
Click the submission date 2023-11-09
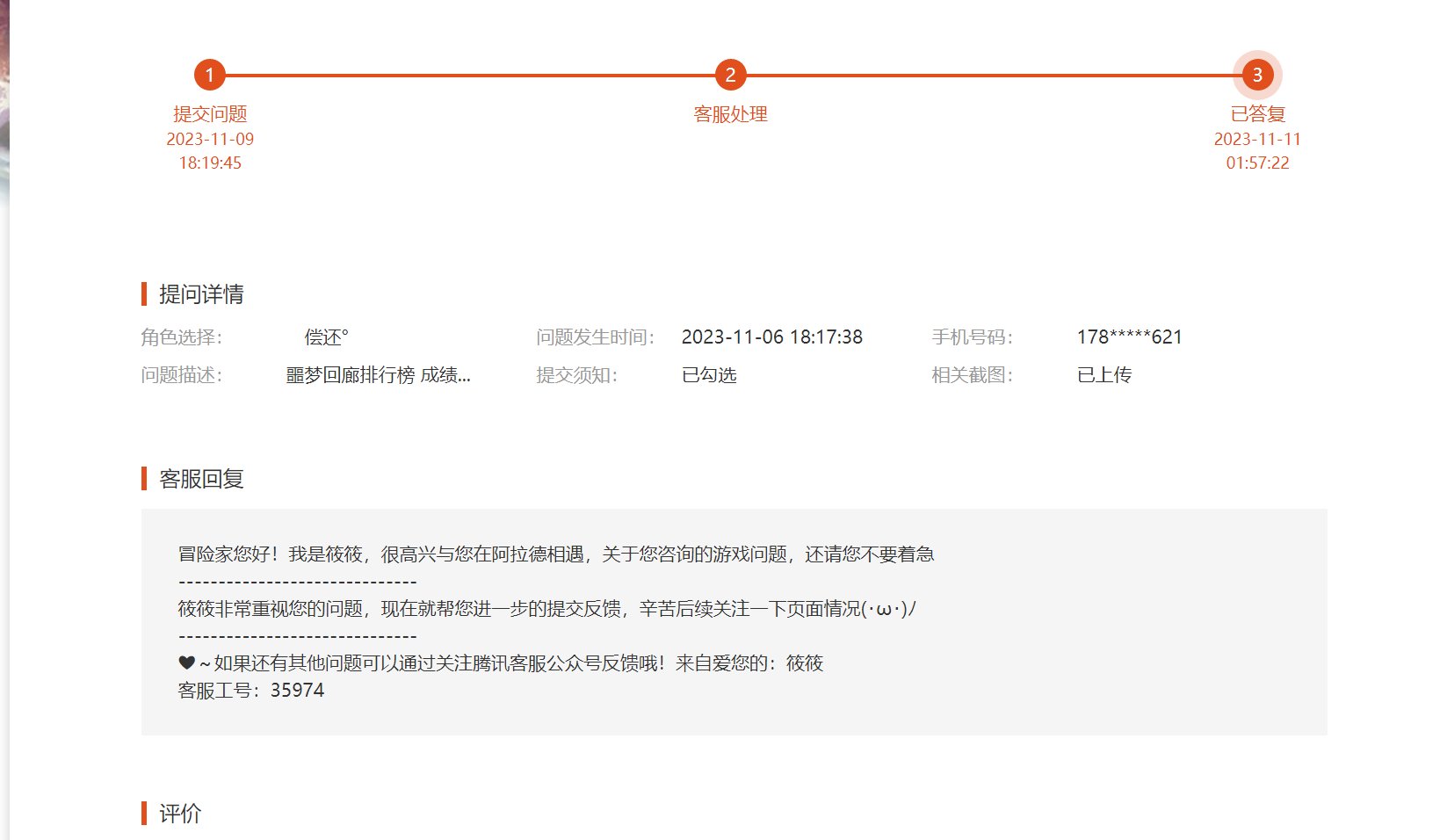click(x=210, y=139)
